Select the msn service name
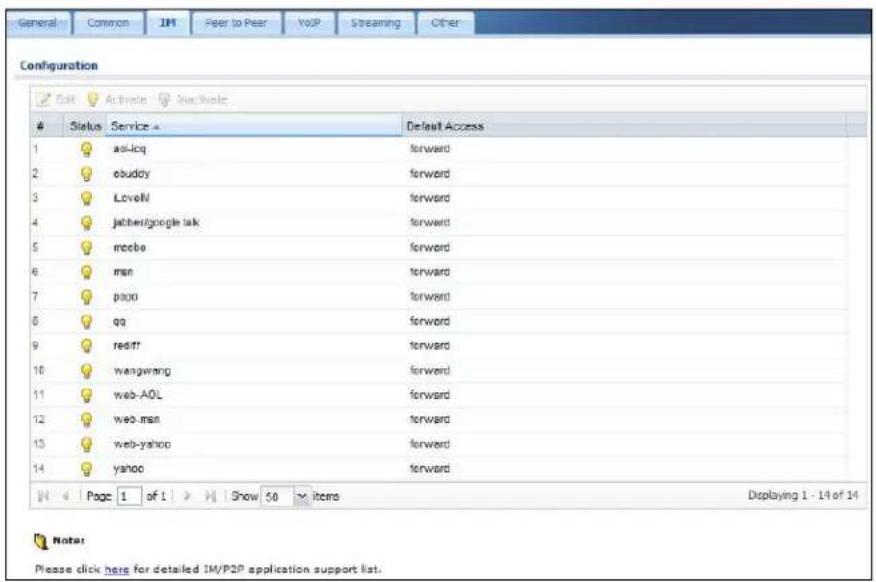This screenshot has width=876, height=582. [x=123, y=272]
